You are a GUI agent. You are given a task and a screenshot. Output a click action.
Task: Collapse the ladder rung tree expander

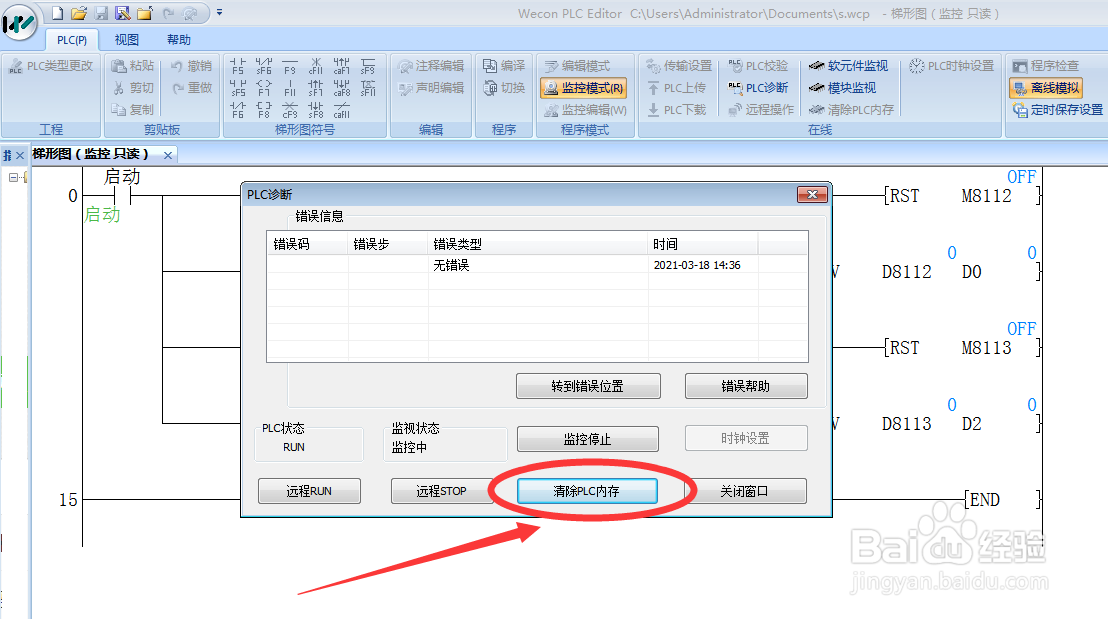coord(13,177)
